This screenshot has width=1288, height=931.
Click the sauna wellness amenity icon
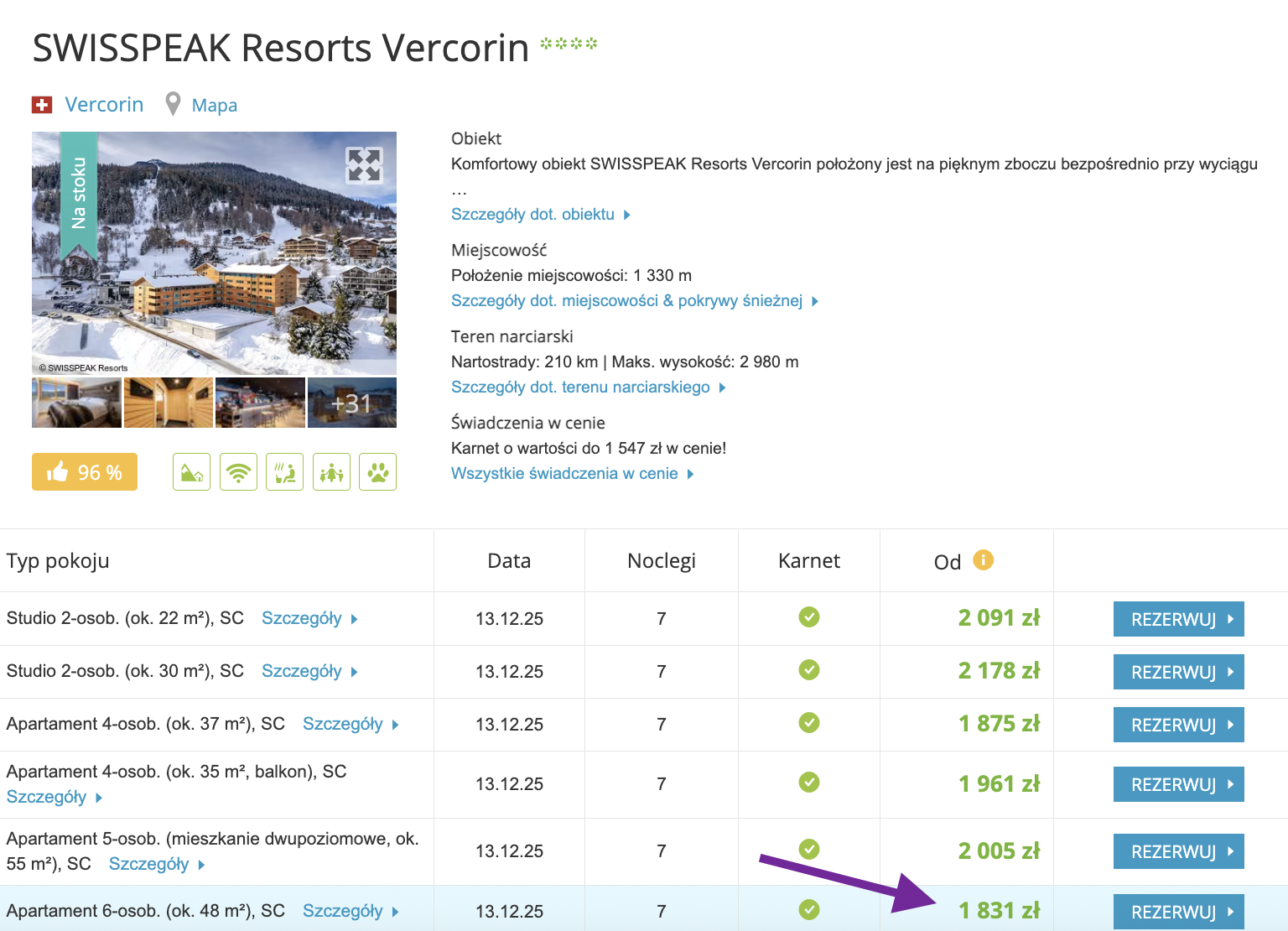point(284,472)
